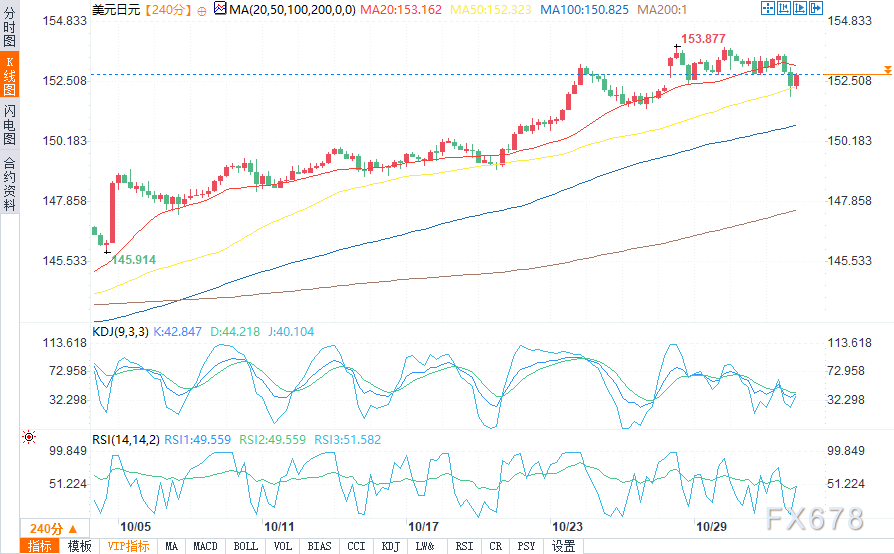The height and width of the screenshot is (554, 894).
Task: Click the MA100:150.825 value label
Action: 584,10
